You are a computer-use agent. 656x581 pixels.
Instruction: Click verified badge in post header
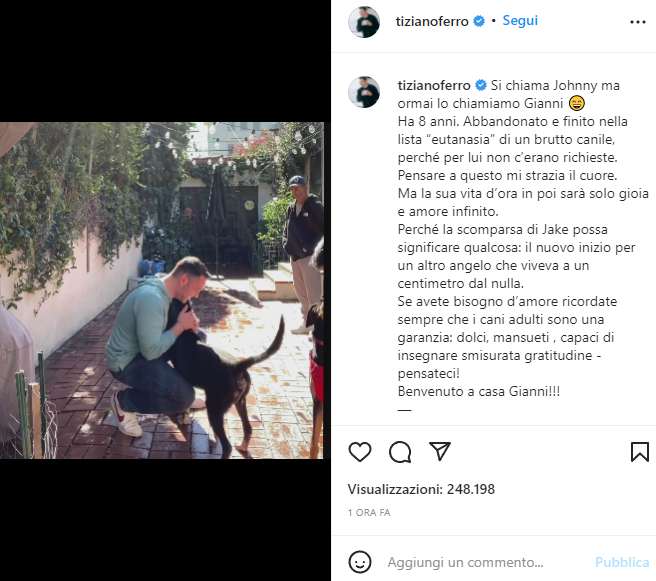point(480,21)
